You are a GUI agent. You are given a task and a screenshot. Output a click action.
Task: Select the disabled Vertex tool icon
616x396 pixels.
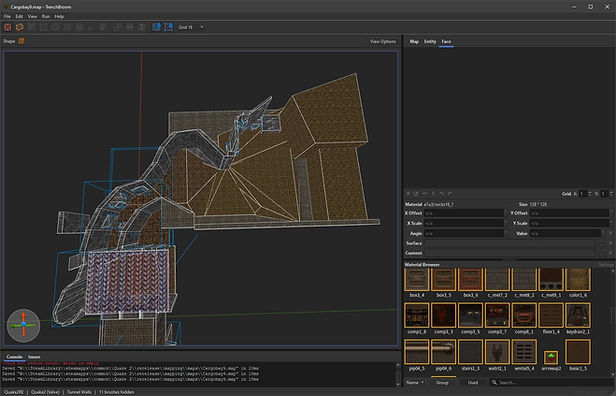point(44,27)
